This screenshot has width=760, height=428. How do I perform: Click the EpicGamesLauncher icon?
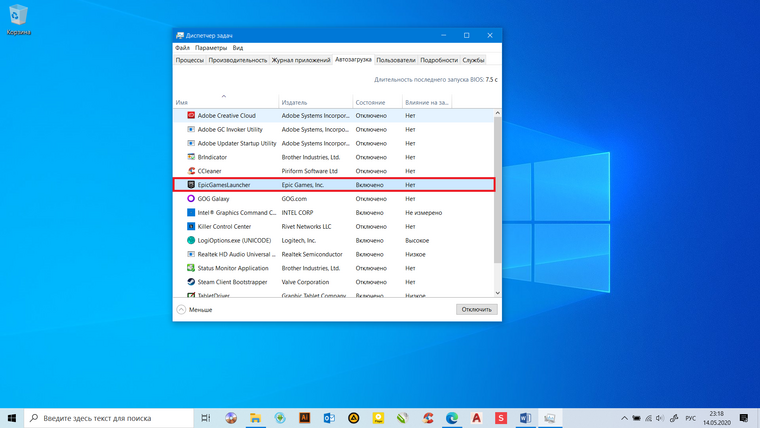pos(191,185)
